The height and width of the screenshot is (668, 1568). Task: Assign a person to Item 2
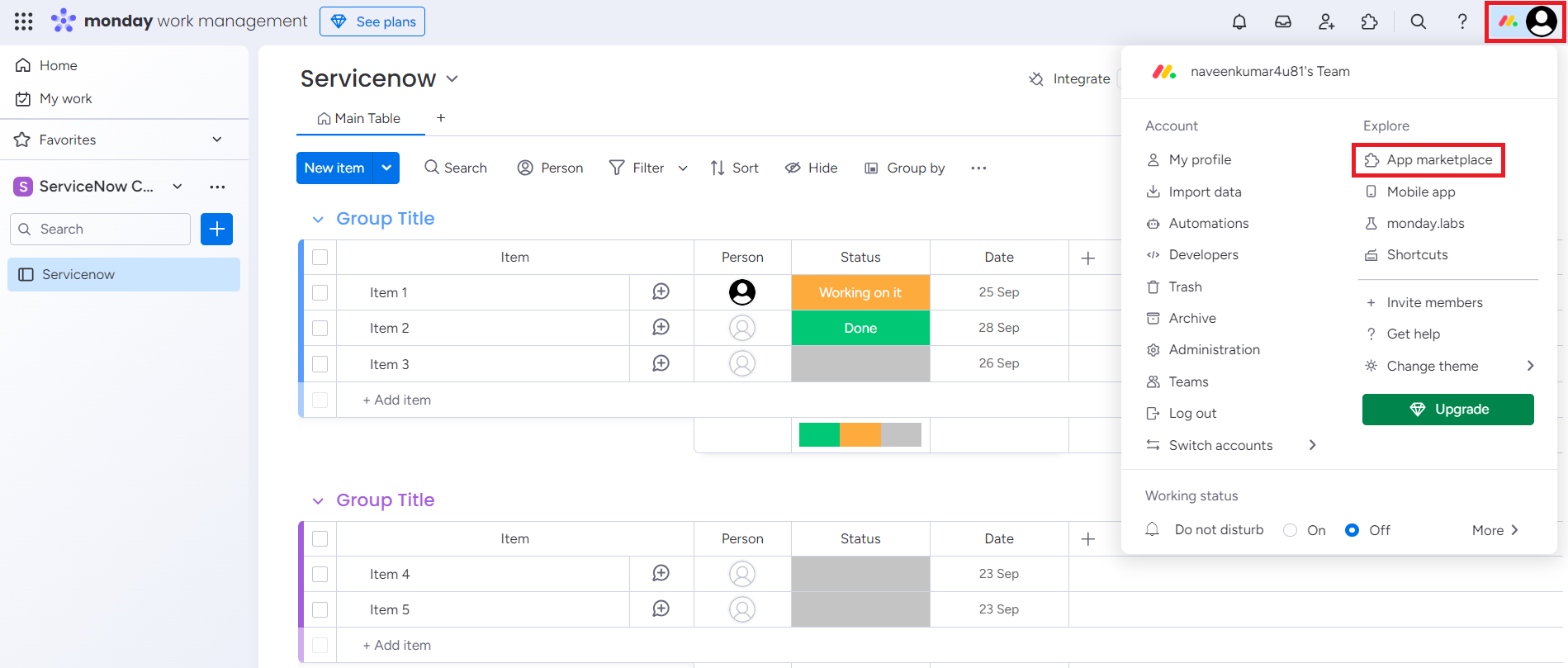[x=742, y=328]
